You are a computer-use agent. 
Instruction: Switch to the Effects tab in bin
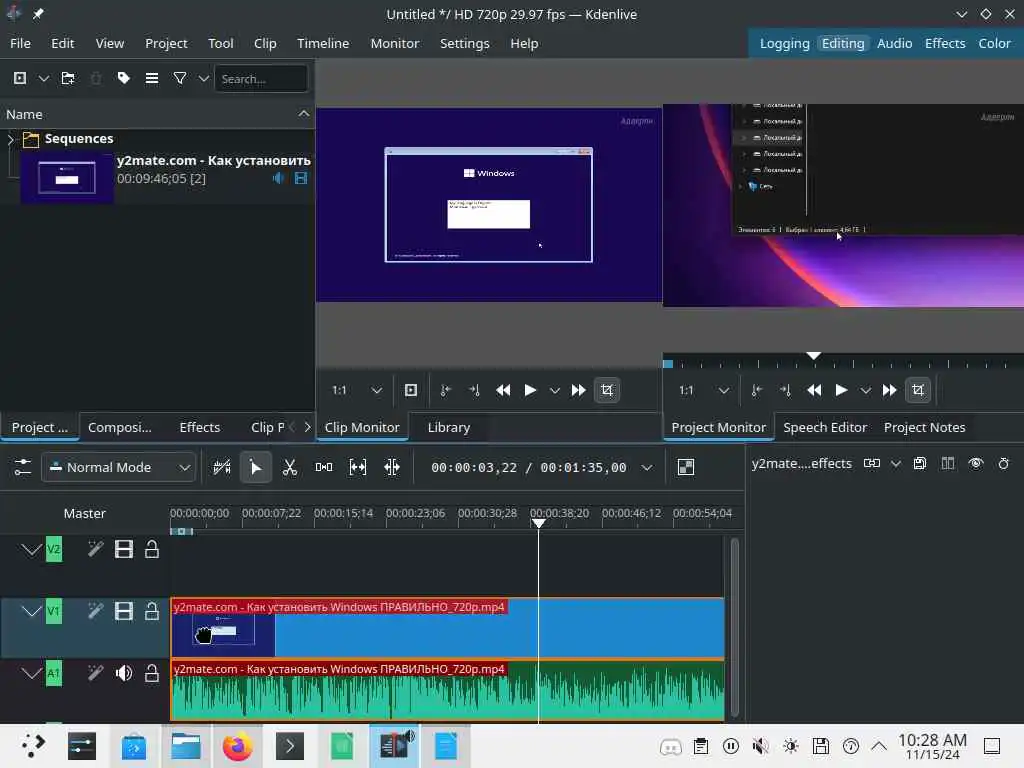click(x=199, y=427)
